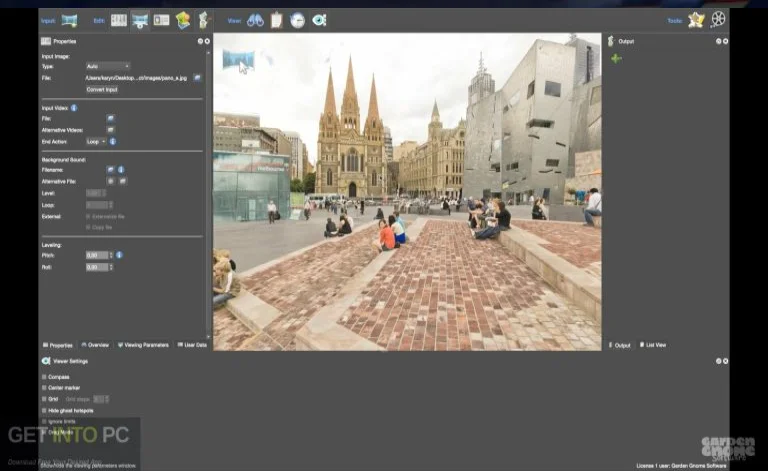Click the input image file path field

tap(138, 78)
